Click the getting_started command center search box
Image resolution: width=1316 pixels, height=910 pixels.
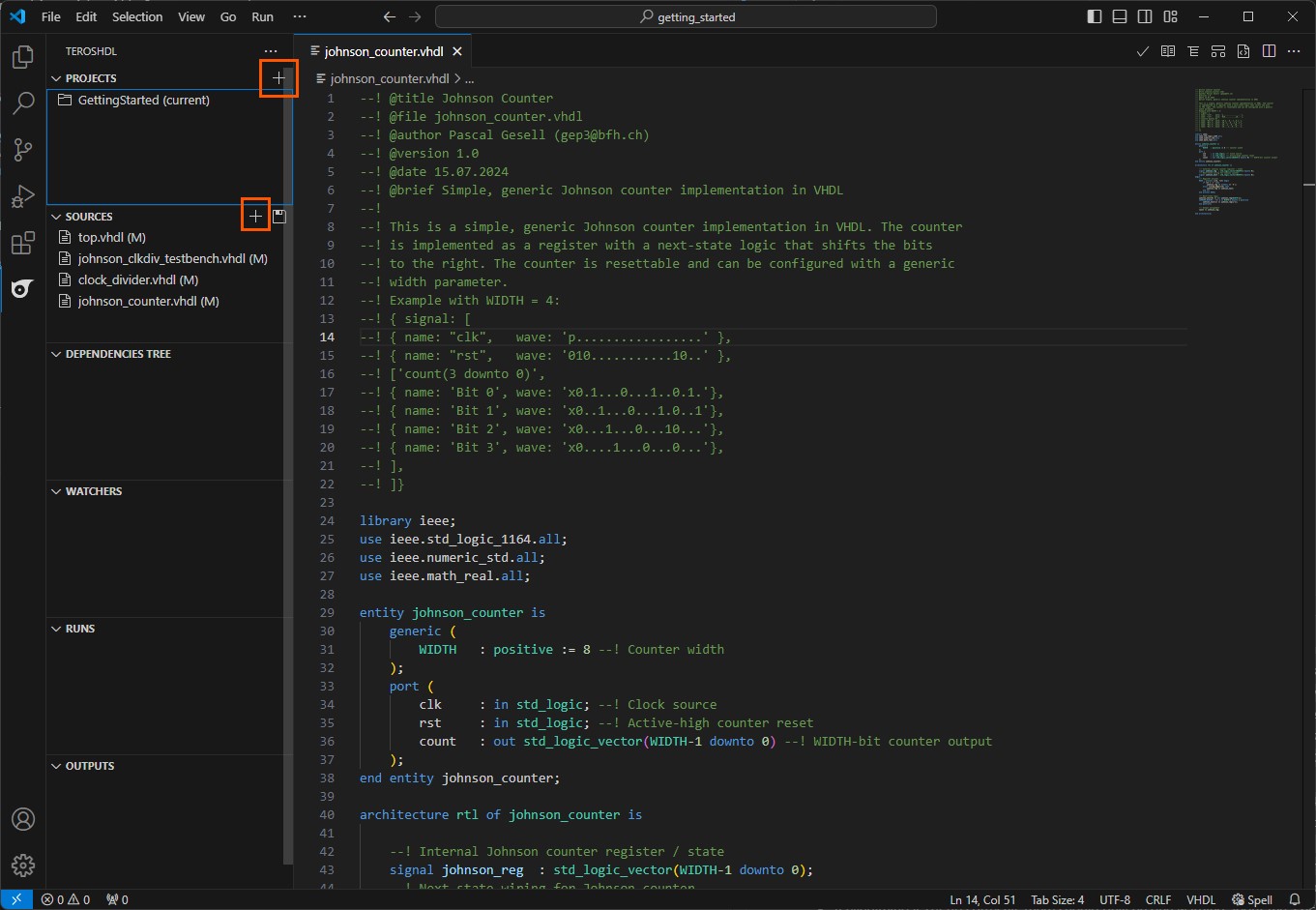tap(686, 16)
